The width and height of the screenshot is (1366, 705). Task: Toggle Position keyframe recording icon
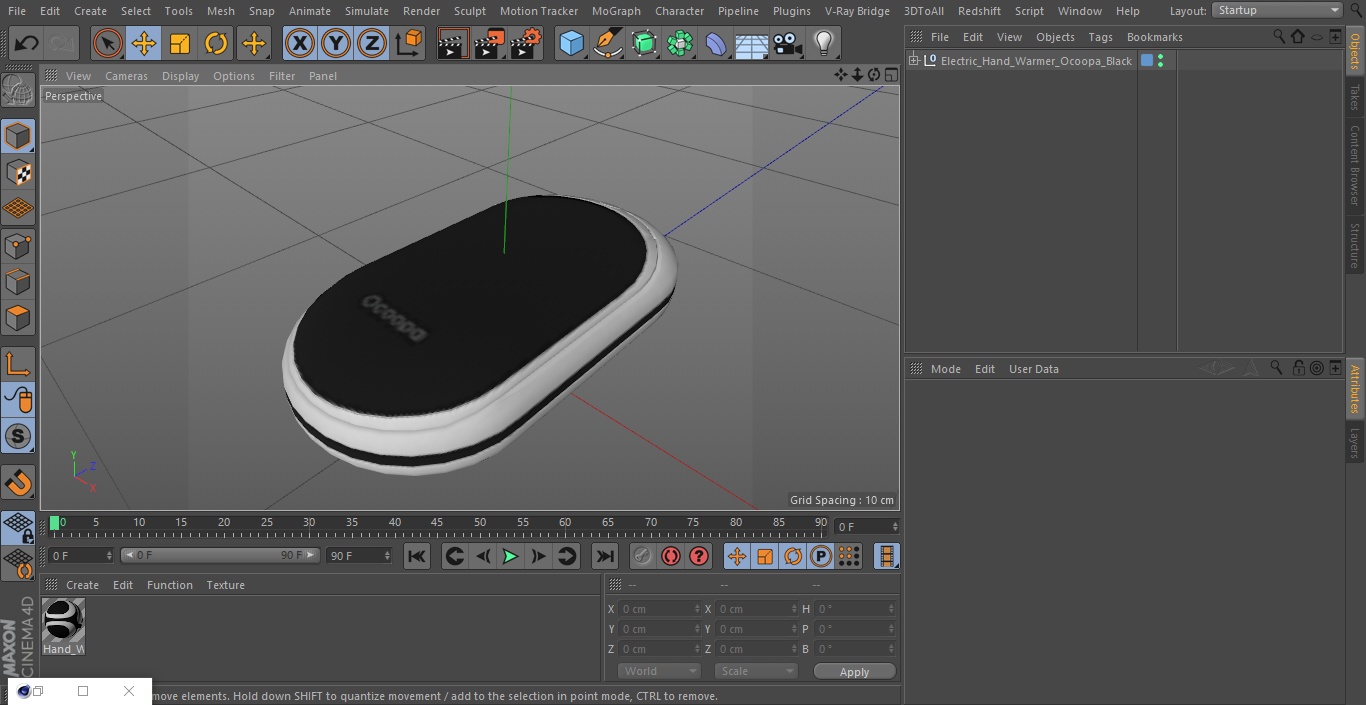coord(737,556)
